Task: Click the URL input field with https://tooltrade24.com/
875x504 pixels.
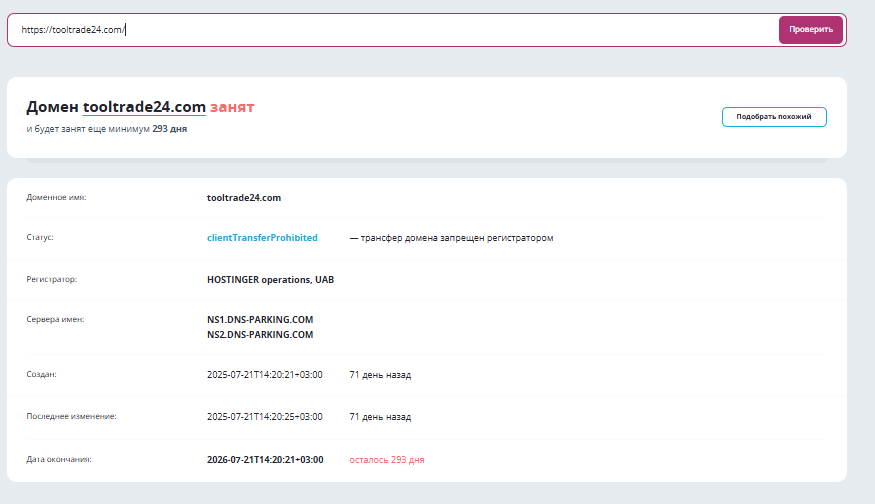Action: 390,30
